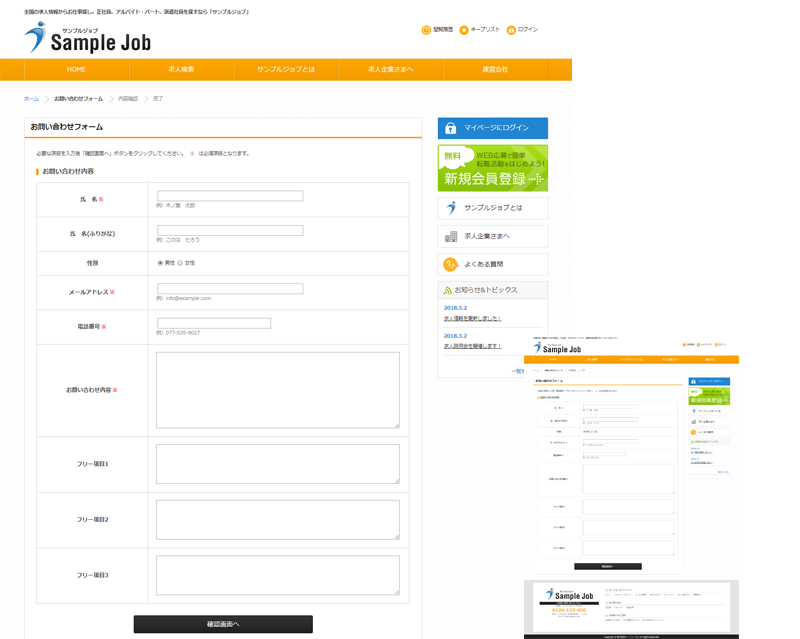Open キープリスト star icon
The width and height of the screenshot is (800, 639).
tap(464, 30)
